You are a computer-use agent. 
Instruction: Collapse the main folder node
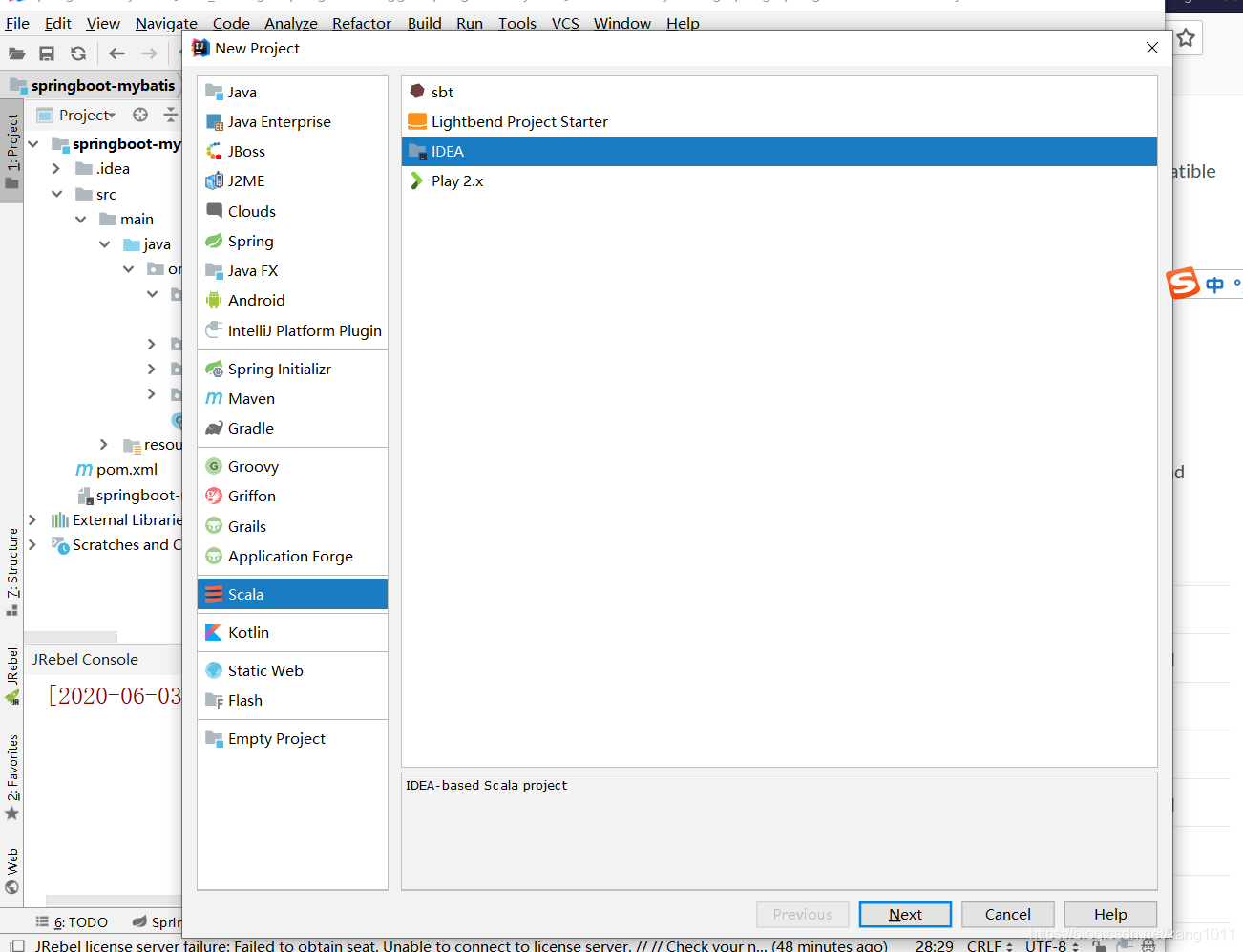(x=81, y=219)
